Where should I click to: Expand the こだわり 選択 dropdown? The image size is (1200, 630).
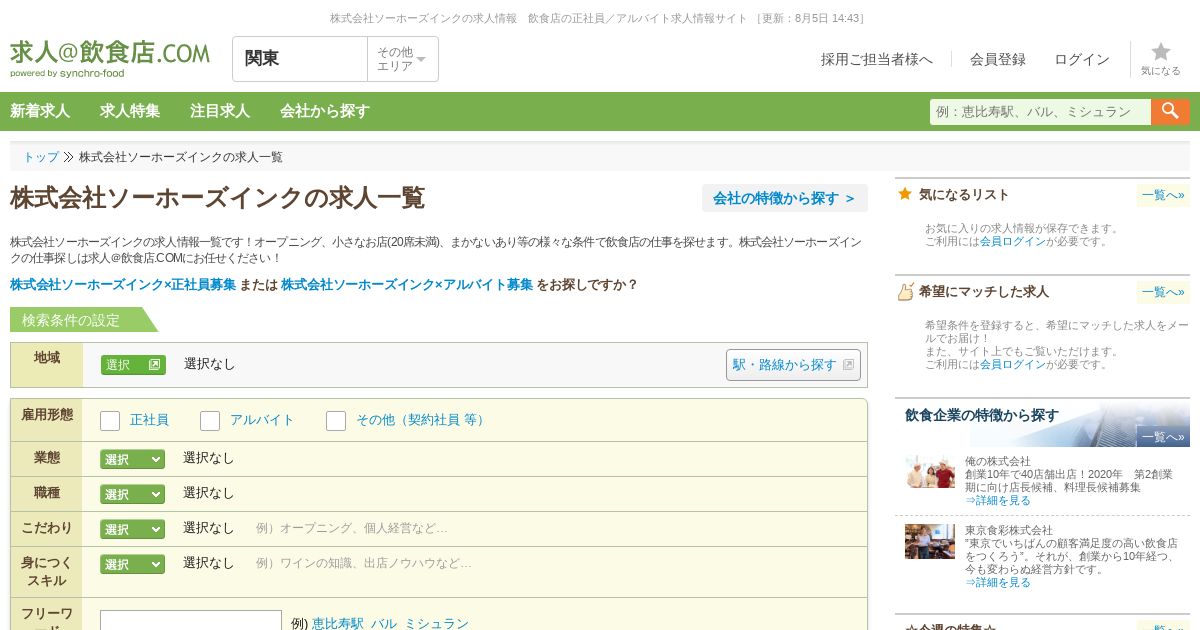(x=132, y=529)
